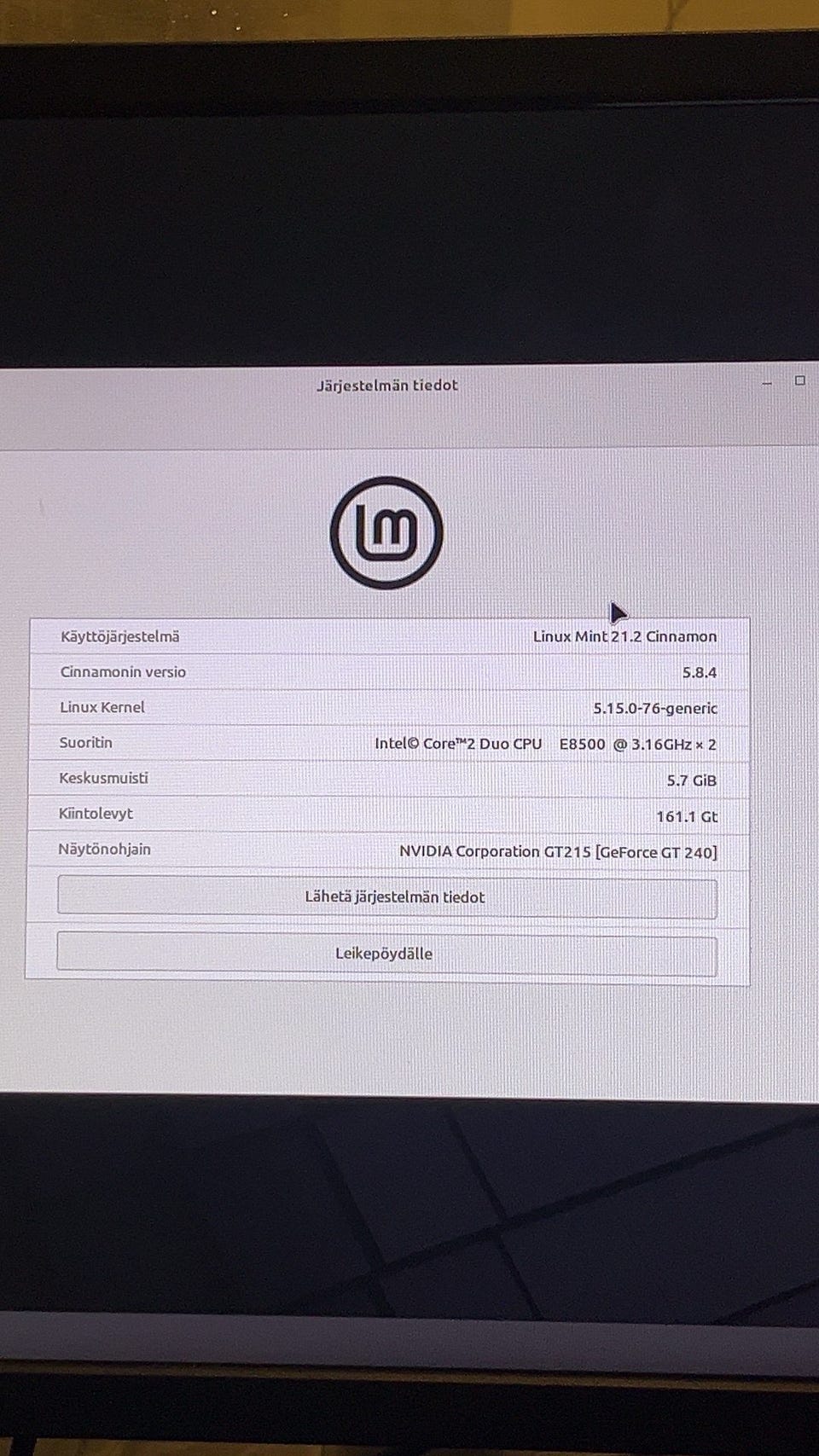Viewport: 819px width, 1456px height.
Task: Select the 'Näytönohjain' label
Action: point(104,850)
